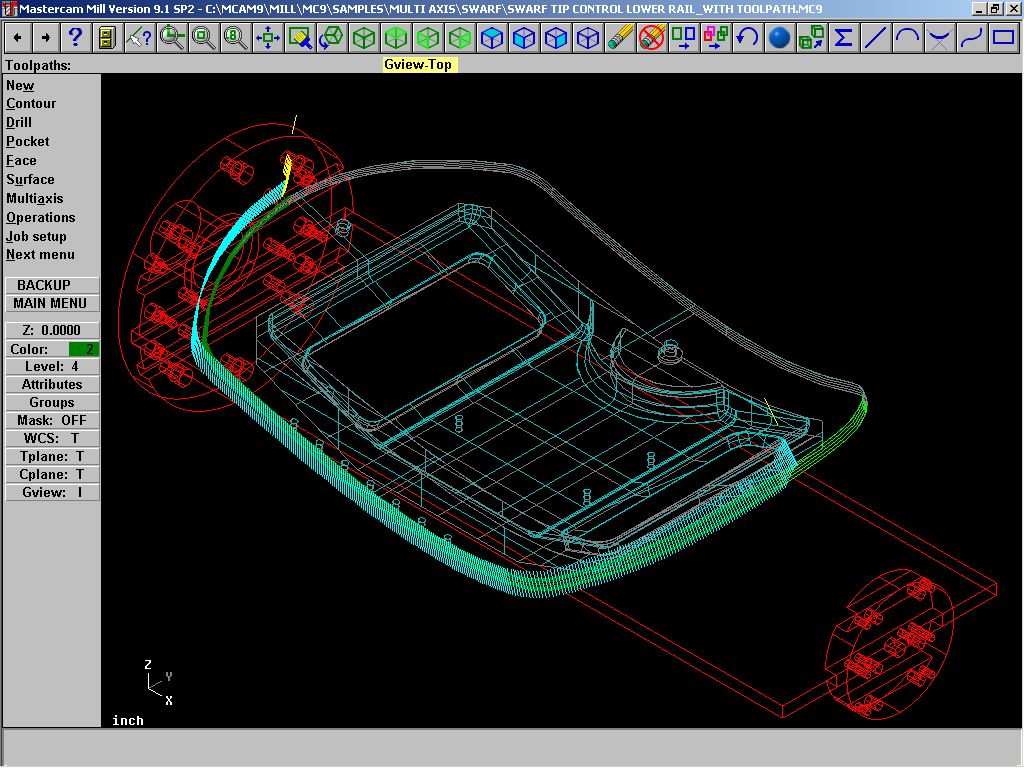
Task: Set Cplane Front with cyan-front blue cube
Action: (523, 38)
